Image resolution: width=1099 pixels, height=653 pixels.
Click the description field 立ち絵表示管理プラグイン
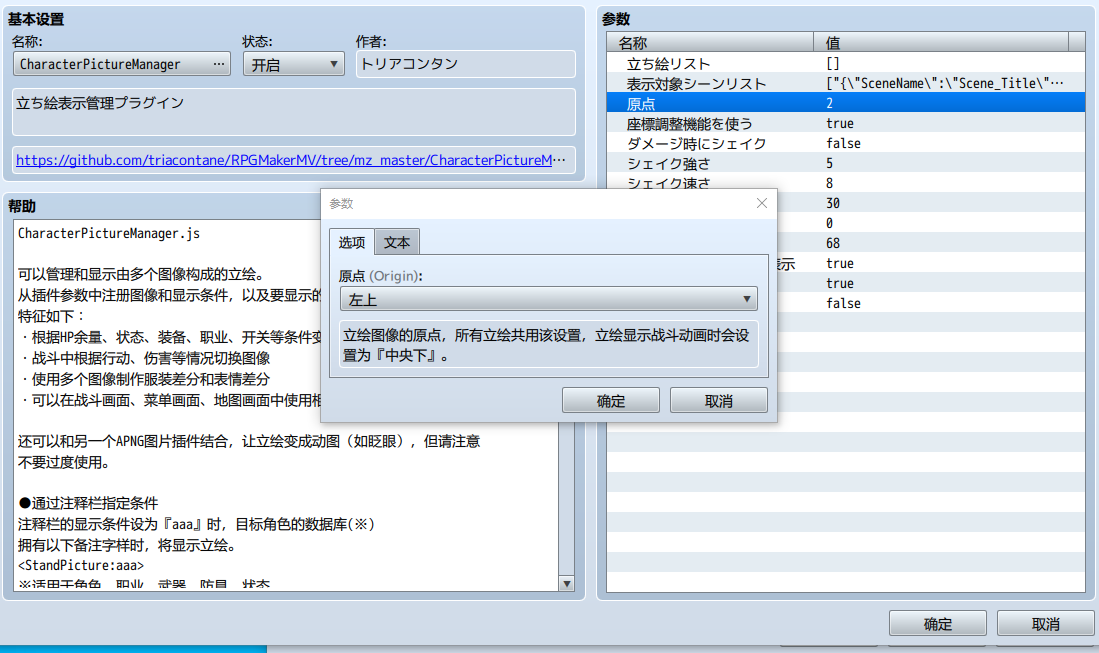(294, 111)
